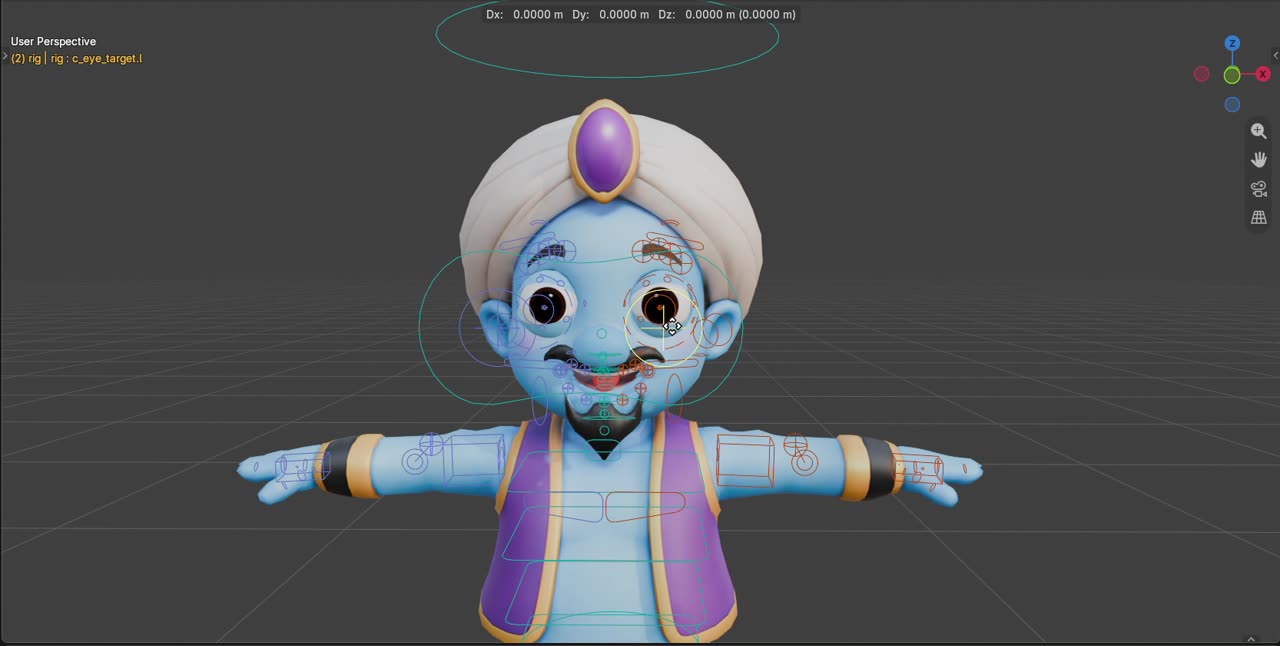This screenshot has height=646, width=1280.
Task: Toggle the camera view icon
Action: (x=1258, y=189)
